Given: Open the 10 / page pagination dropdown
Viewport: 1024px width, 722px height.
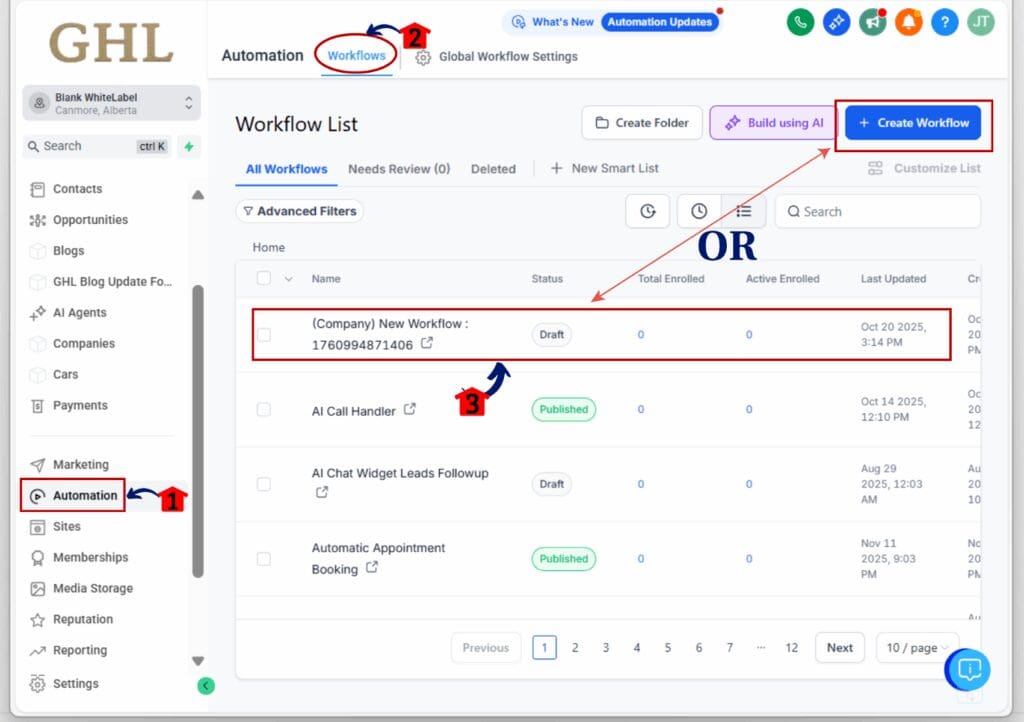Looking at the screenshot, I should tap(916, 647).
